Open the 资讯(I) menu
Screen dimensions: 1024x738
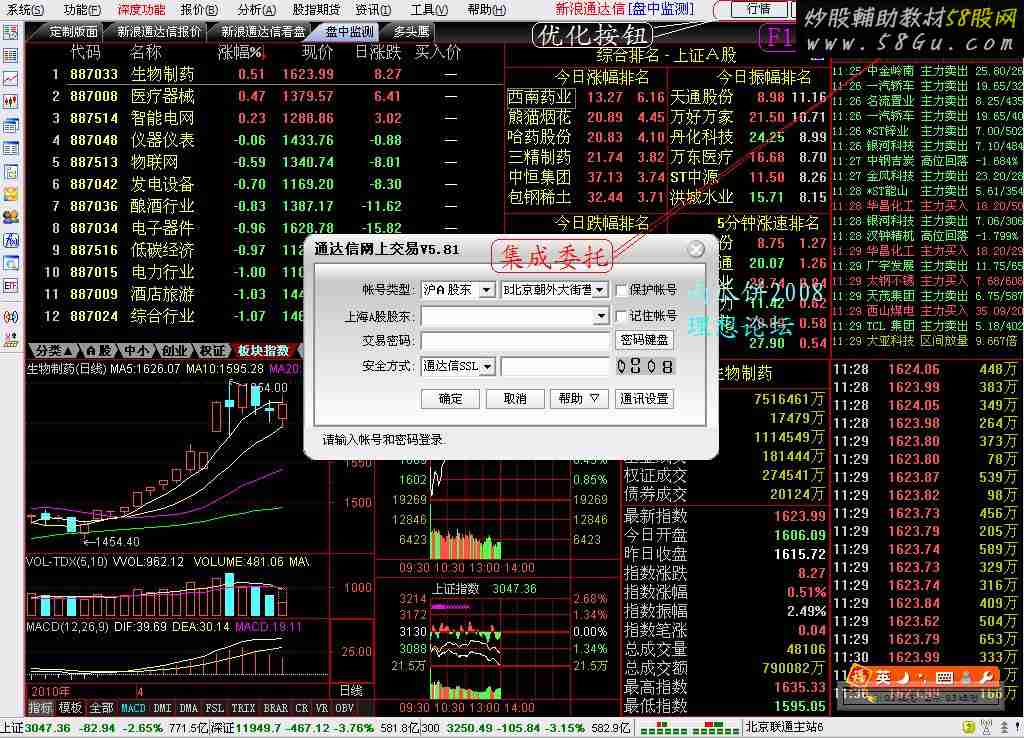click(x=373, y=9)
